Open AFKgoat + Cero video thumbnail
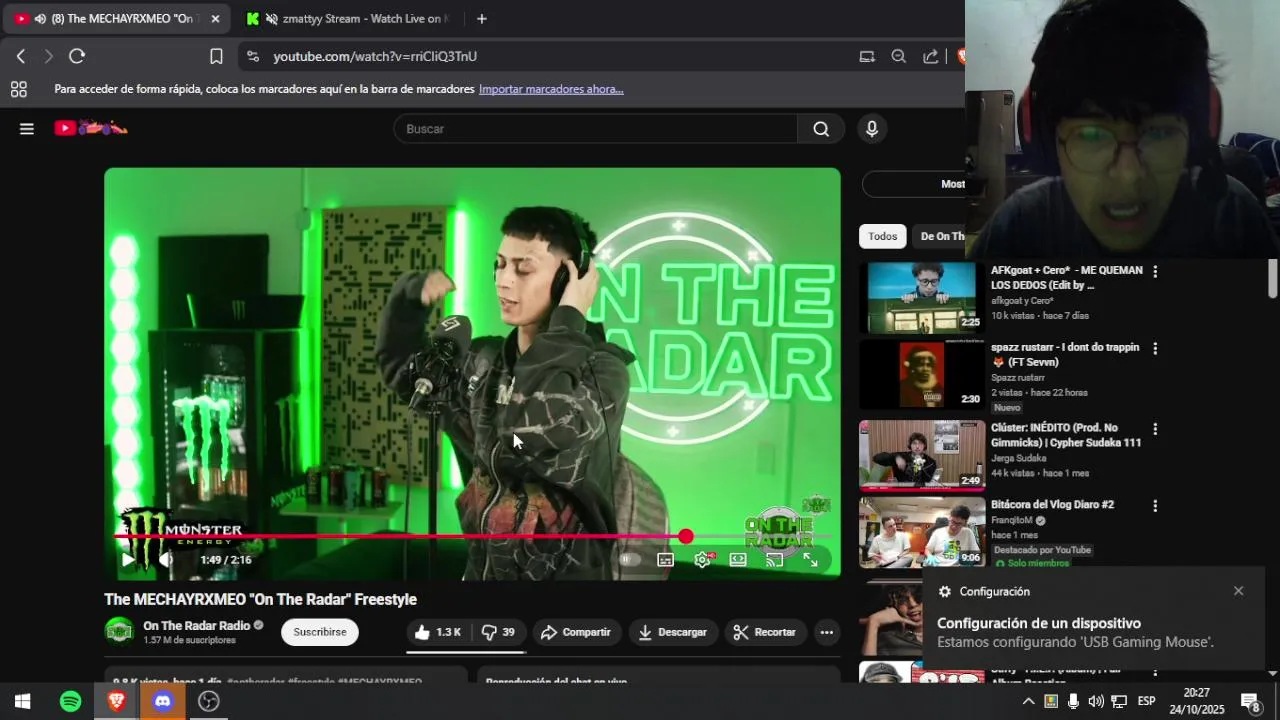This screenshot has height=720, width=1280. click(921, 297)
